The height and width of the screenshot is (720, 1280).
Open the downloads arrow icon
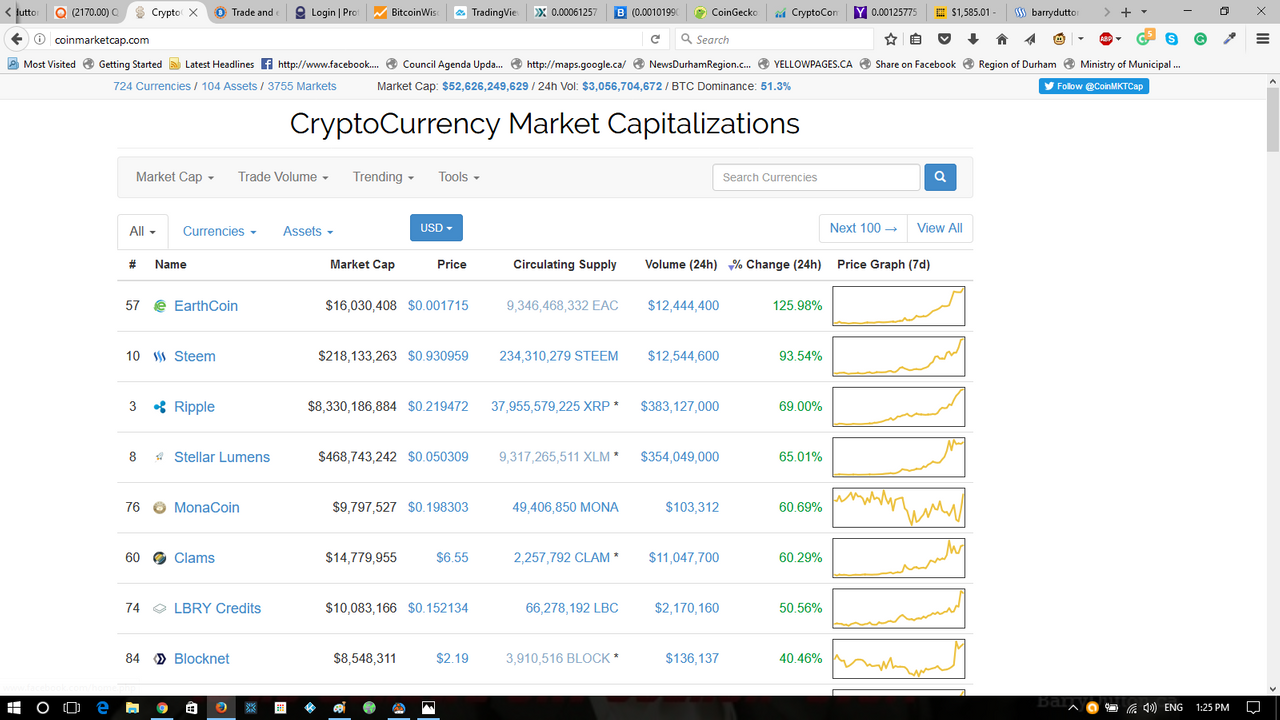tap(973, 39)
